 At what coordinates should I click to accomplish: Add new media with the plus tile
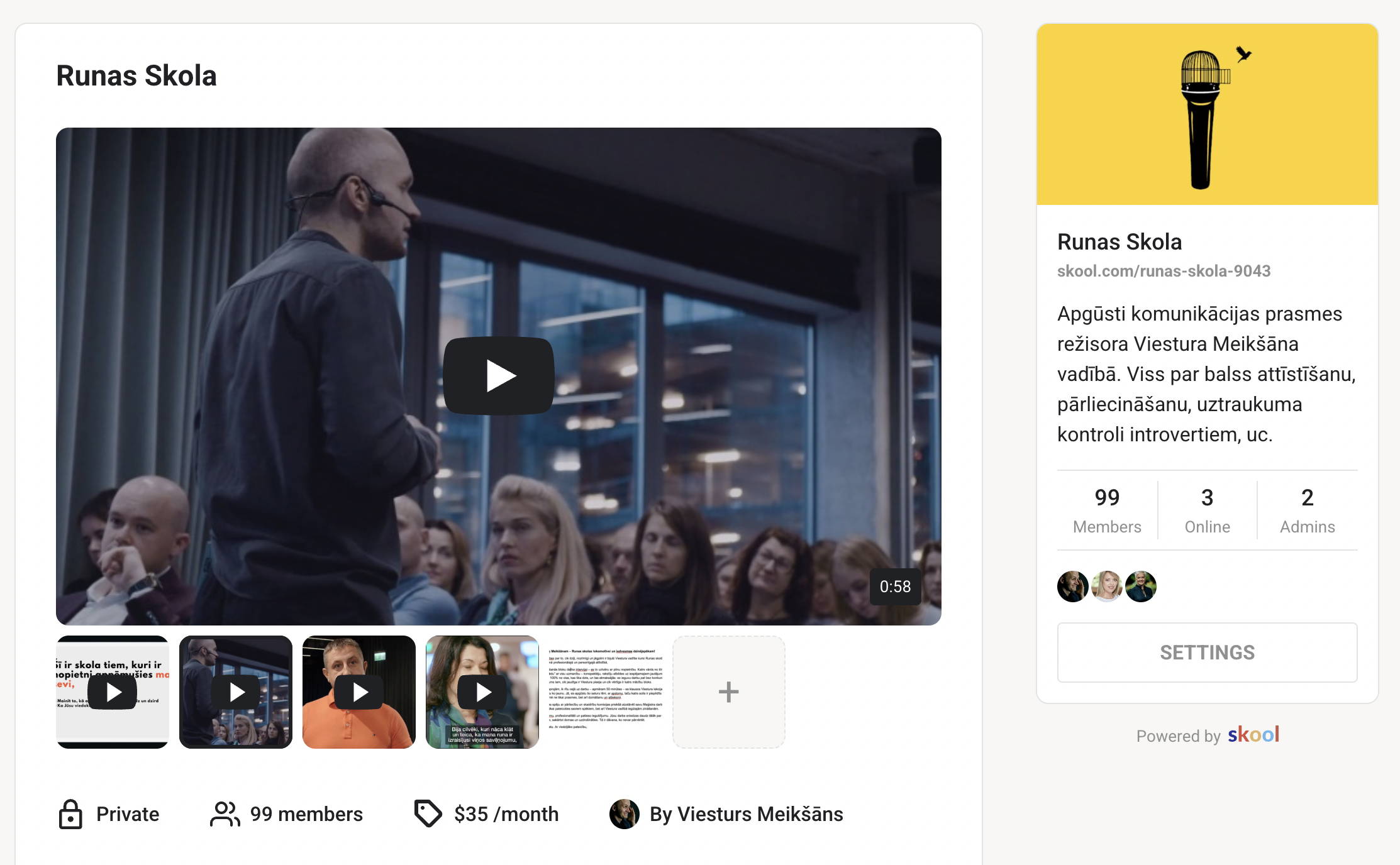tap(729, 691)
